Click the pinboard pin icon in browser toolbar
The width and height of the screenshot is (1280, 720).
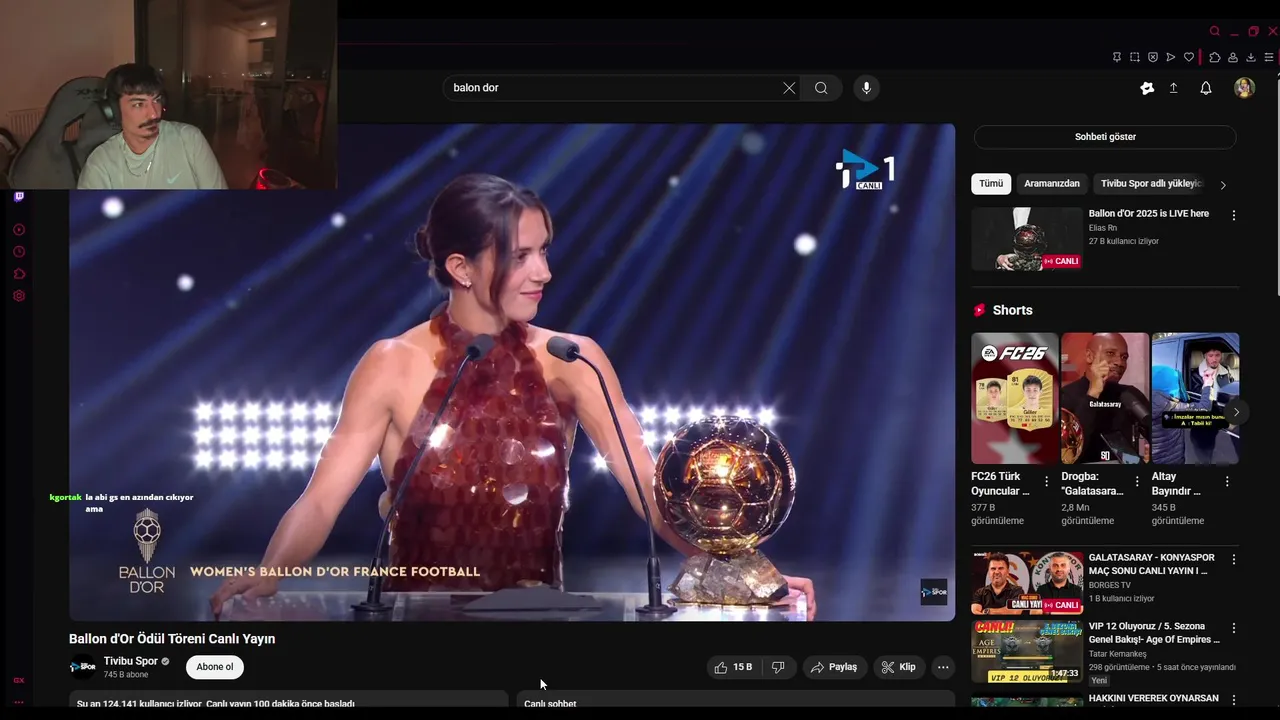click(1117, 58)
